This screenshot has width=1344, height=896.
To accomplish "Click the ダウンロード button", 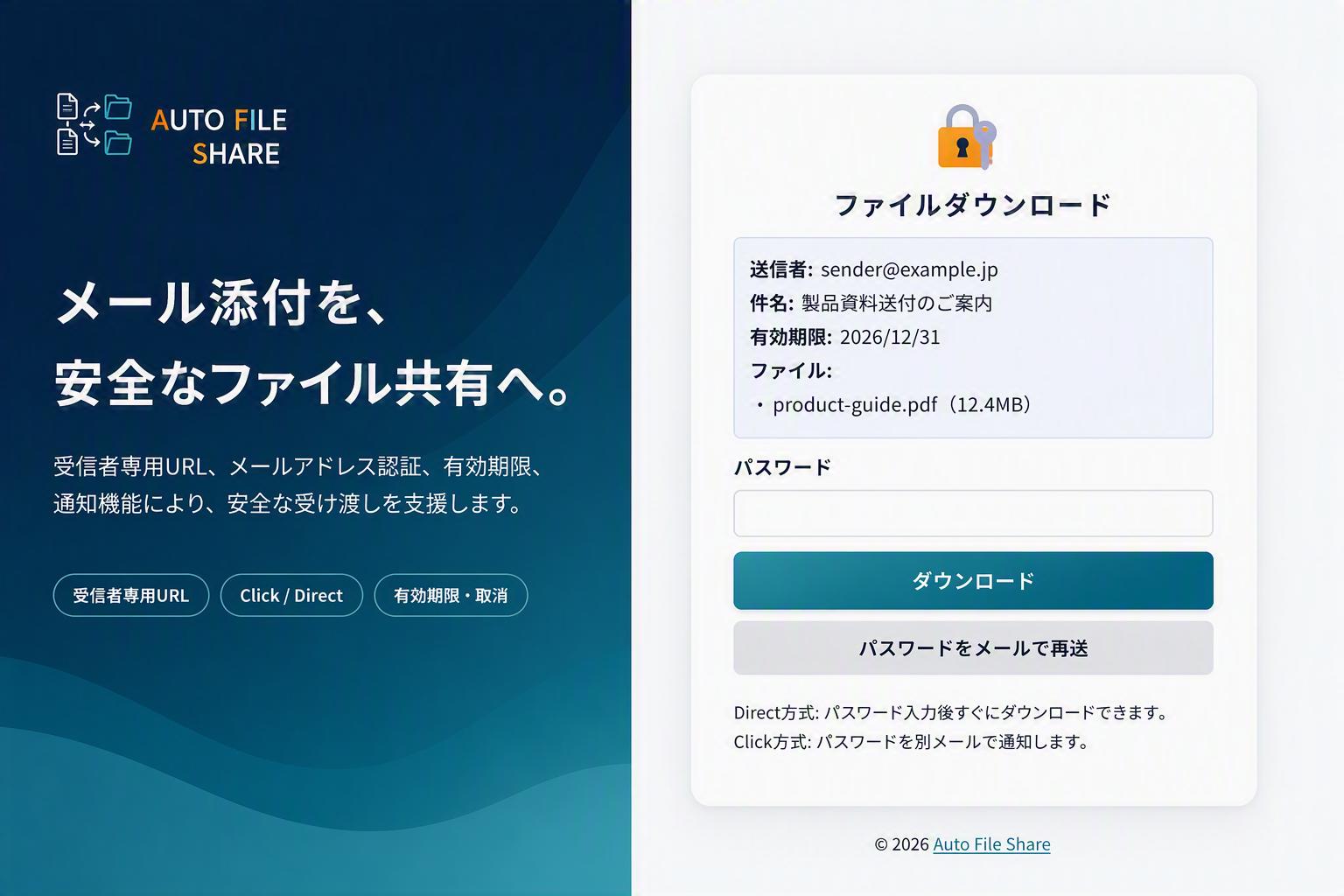I will click(x=973, y=580).
